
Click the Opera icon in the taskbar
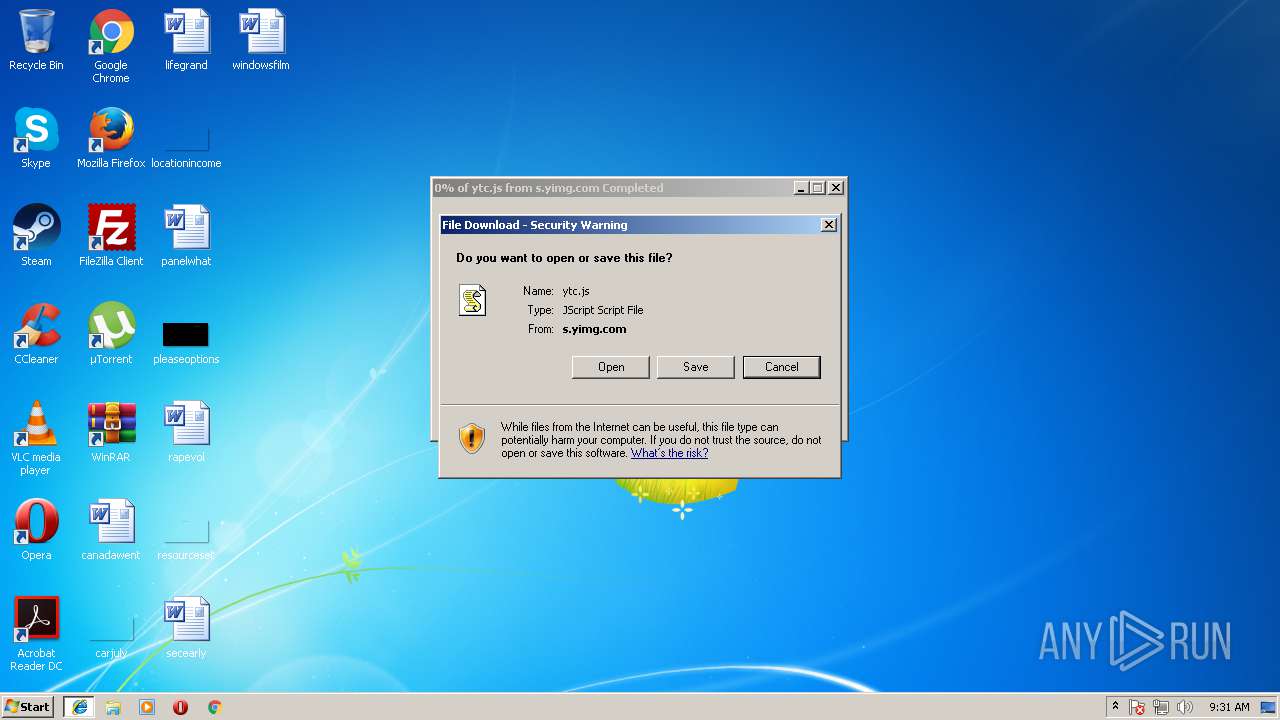click(180, 707)
